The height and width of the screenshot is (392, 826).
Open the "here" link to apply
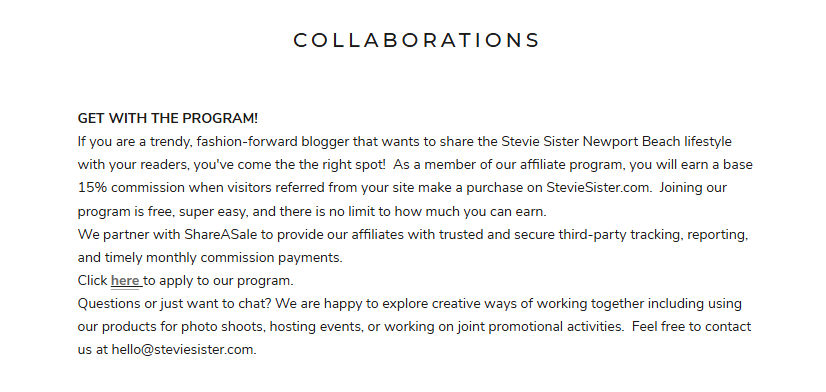pos(125,281)
